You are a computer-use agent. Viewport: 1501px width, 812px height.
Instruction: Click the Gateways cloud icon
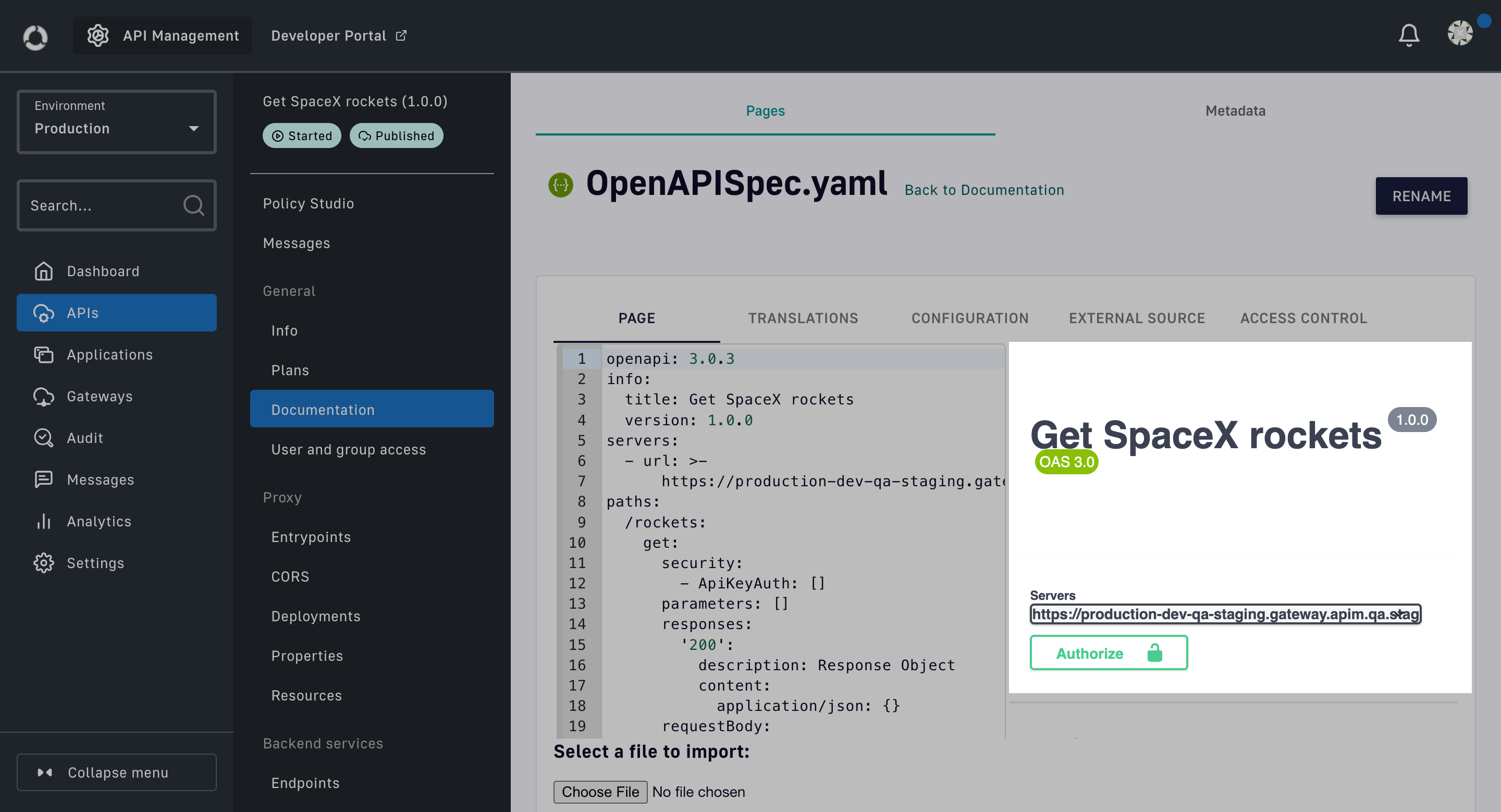[x=44, y=396]
